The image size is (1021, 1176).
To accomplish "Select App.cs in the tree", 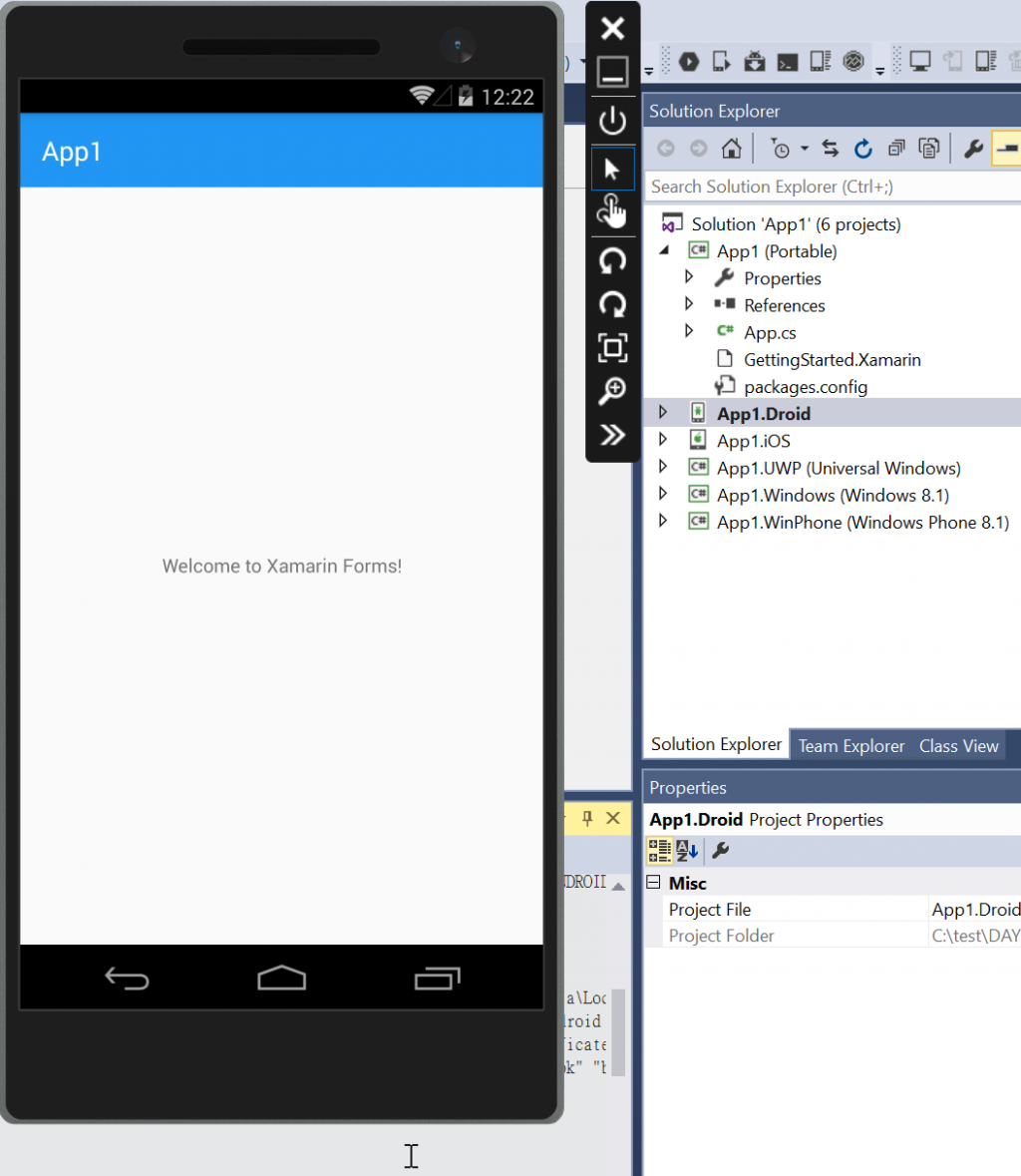I will click(770, 333).
